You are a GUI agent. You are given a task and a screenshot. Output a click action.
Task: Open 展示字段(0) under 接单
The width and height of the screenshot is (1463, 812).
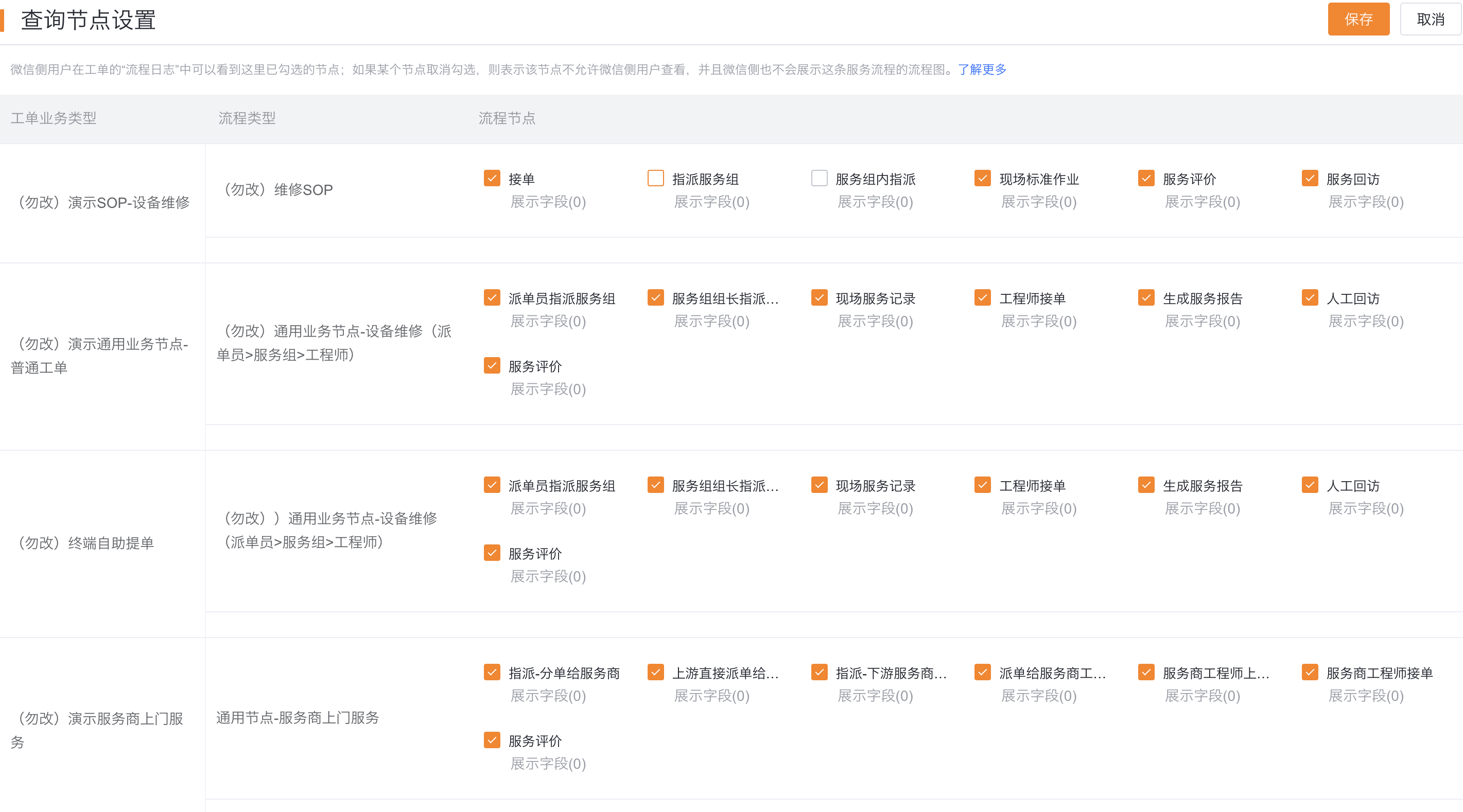(548, 202)
